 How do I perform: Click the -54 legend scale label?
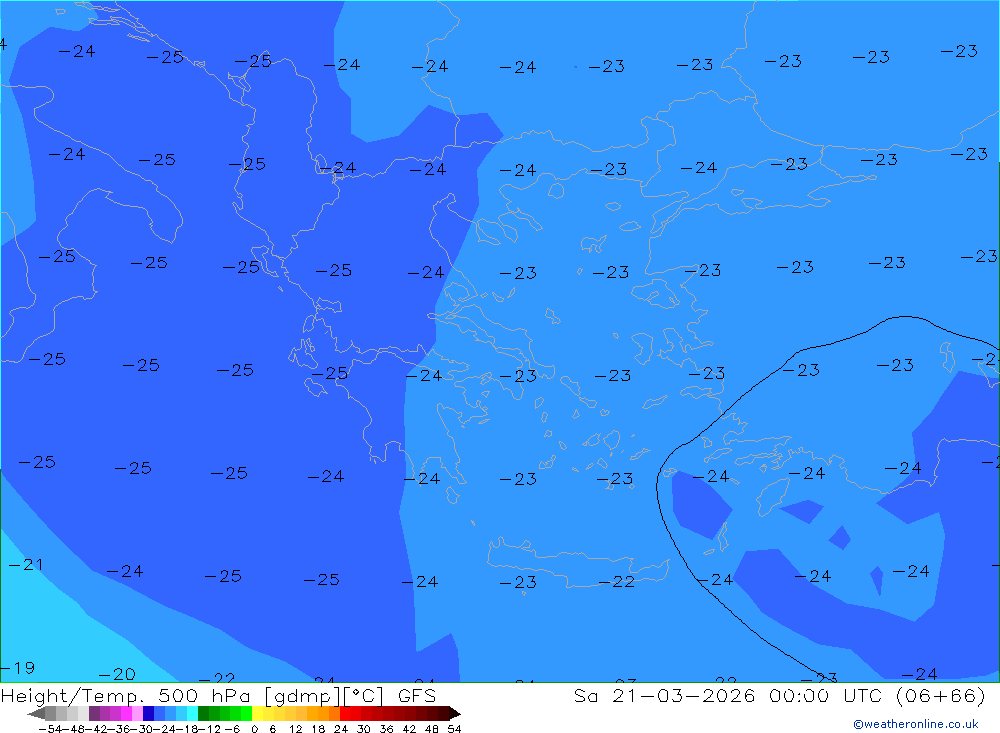click(x=50, y=729)
